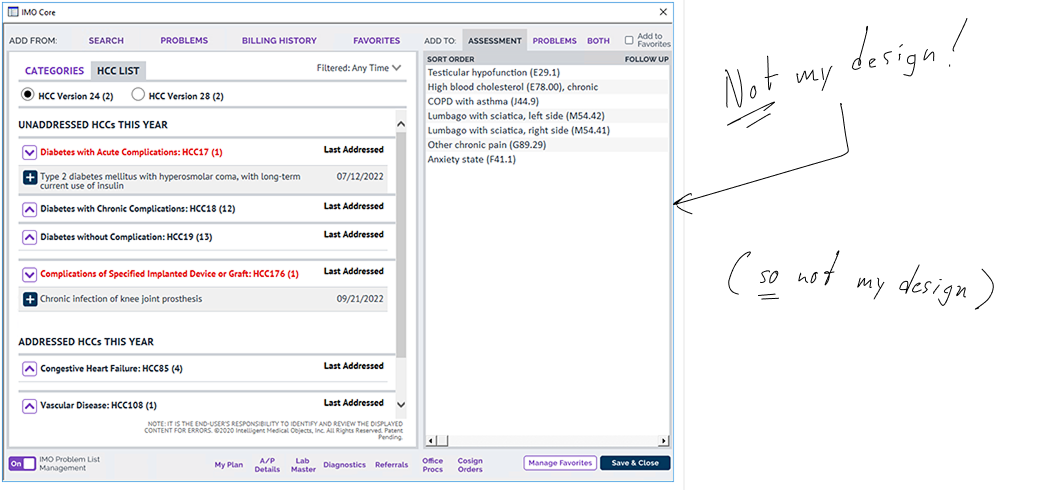
Task: Click assessment list horizontal scroll right arrow
Action: pyautogui.click(x=663, y=441)
